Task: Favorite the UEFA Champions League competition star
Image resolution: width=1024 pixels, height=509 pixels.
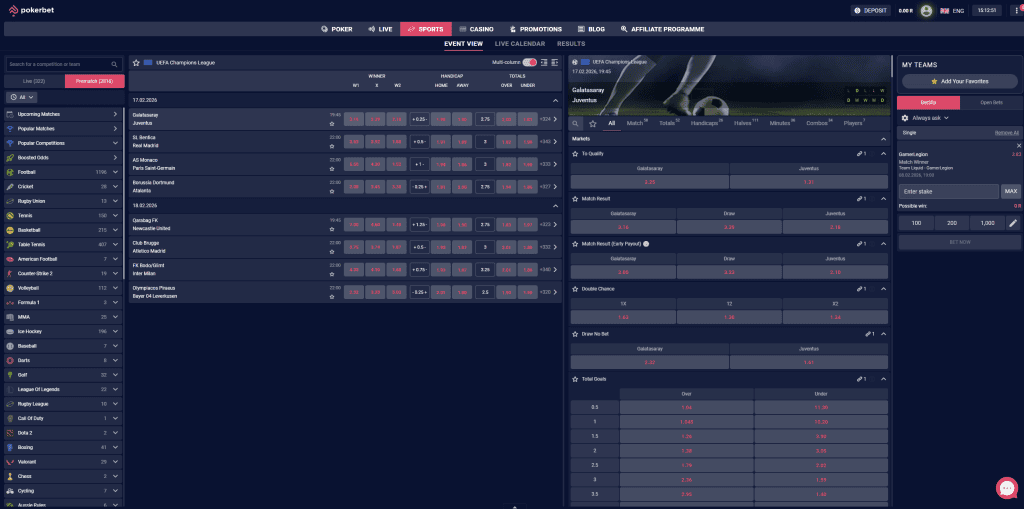Action: pyautogui.click(x=136, y=63)
